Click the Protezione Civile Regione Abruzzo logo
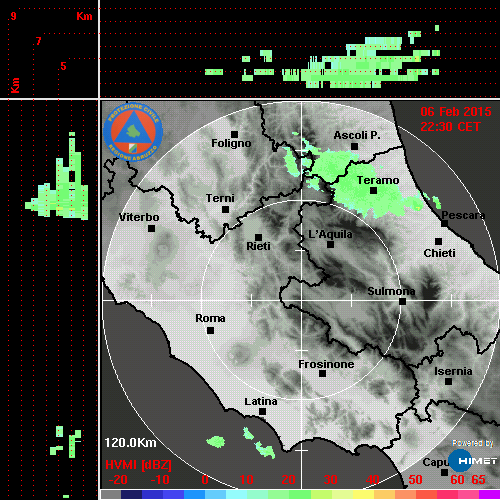This screenshot has height=500, width=500. click(133, 132)
